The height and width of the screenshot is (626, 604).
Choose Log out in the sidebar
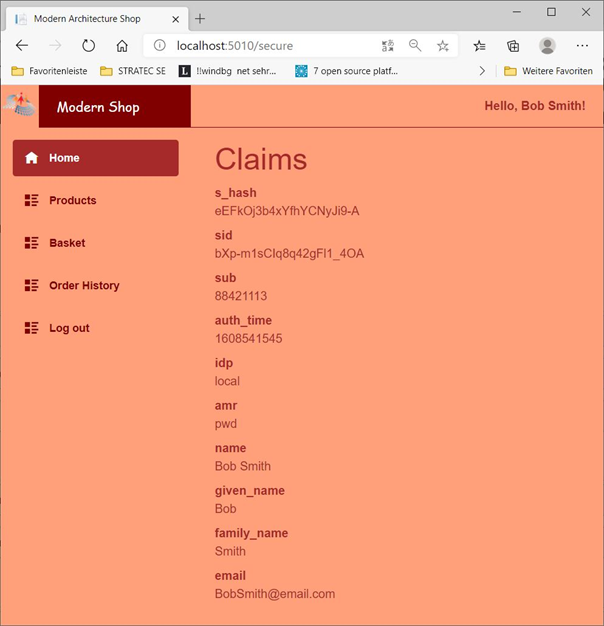click(96, 328)
